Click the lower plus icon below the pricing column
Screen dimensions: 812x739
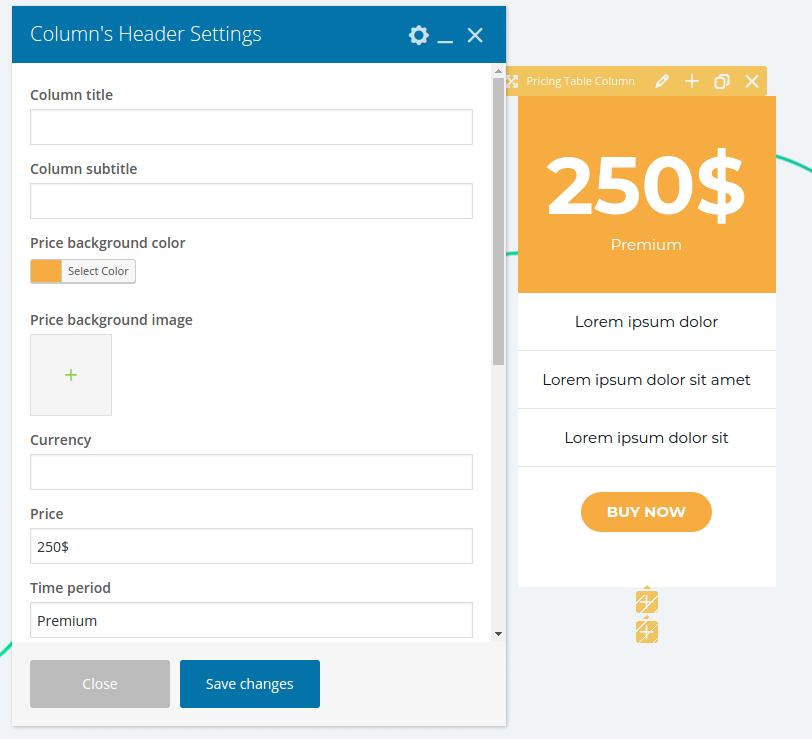[647, 631]
